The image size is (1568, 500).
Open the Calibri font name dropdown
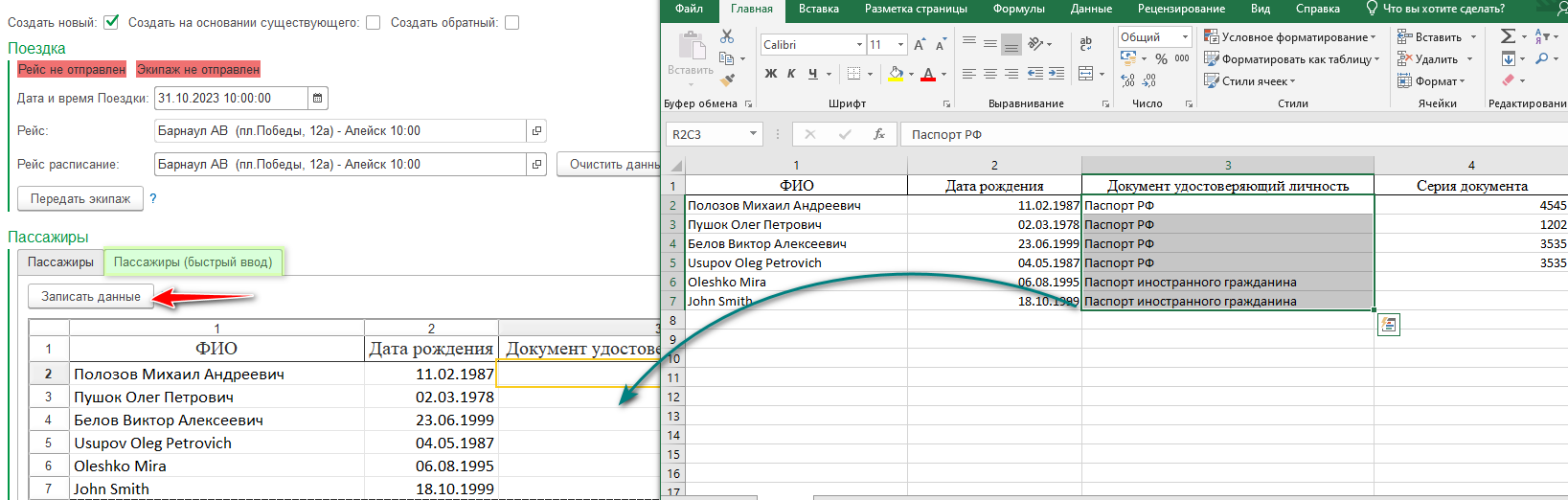859,45
